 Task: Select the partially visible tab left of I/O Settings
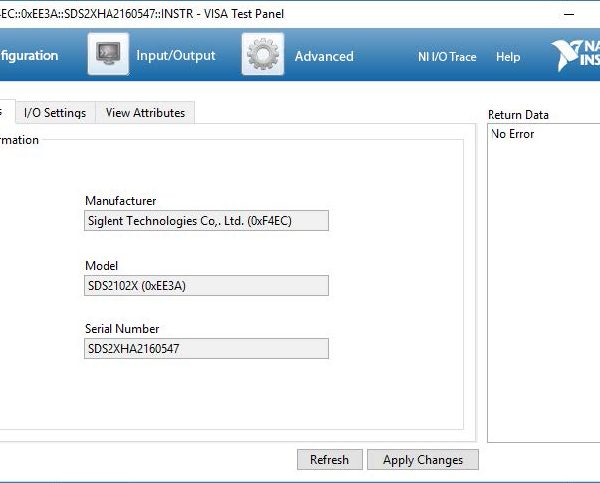coord(6,113)
